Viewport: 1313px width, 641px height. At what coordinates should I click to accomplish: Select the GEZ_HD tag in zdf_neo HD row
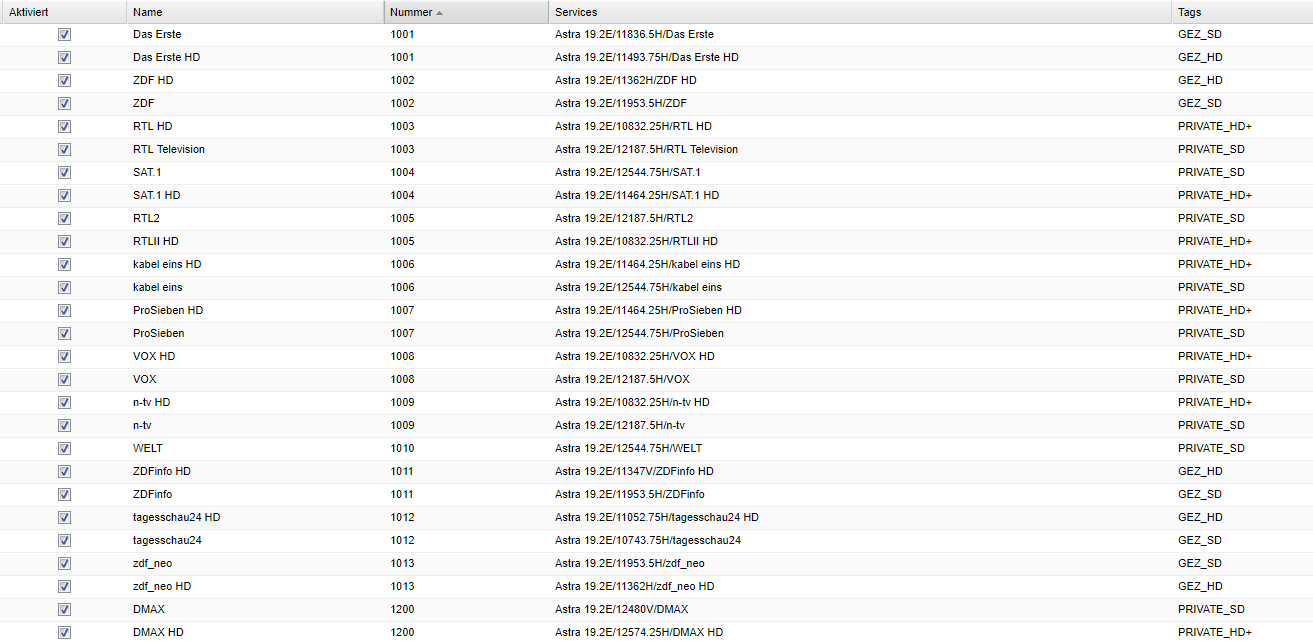point(1200,586)
